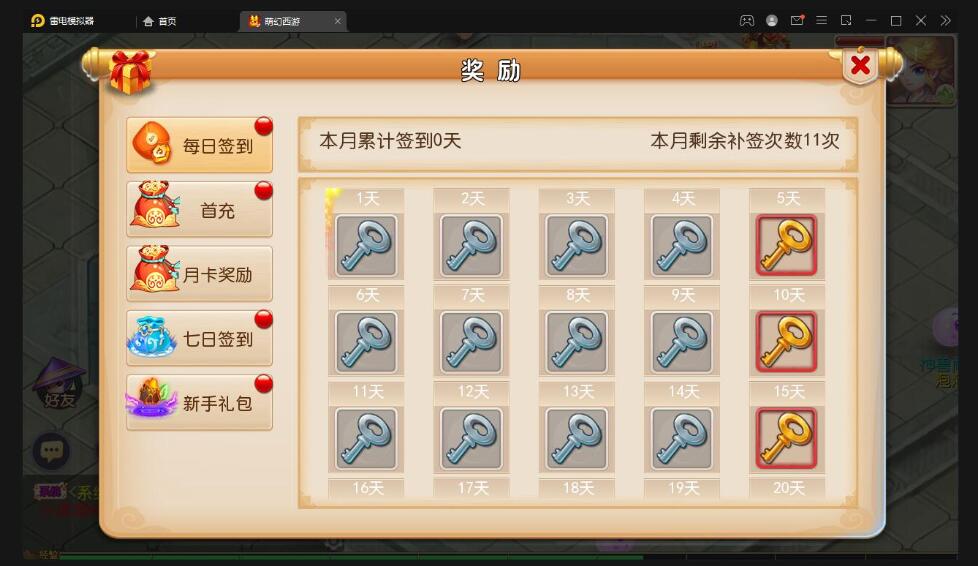
Task: Select the day 13 silver key
Action: pos(576,439)
